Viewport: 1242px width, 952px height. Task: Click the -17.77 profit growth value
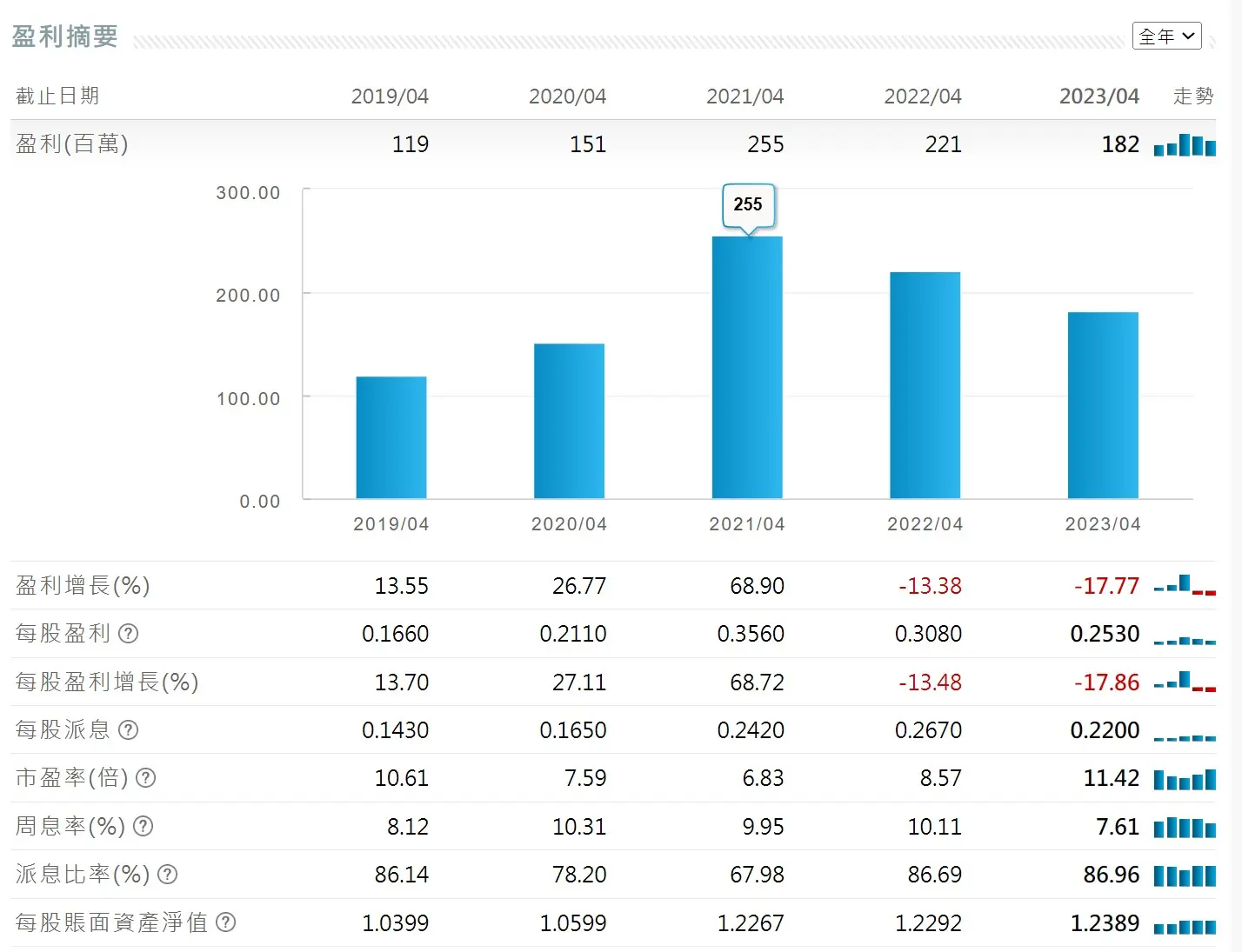pos(1106,586)
